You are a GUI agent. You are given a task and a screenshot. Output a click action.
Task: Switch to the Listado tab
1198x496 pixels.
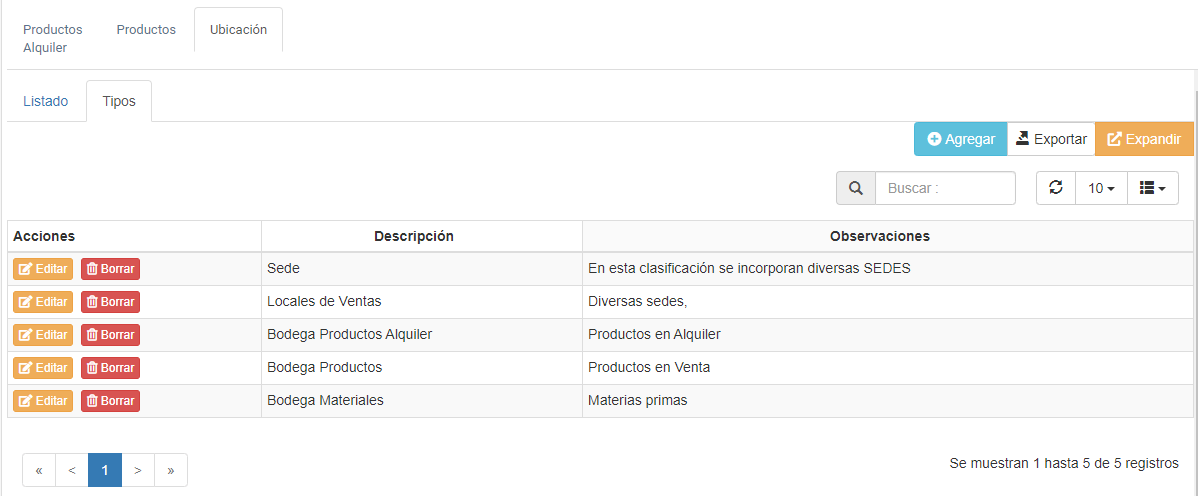[46, 101]
